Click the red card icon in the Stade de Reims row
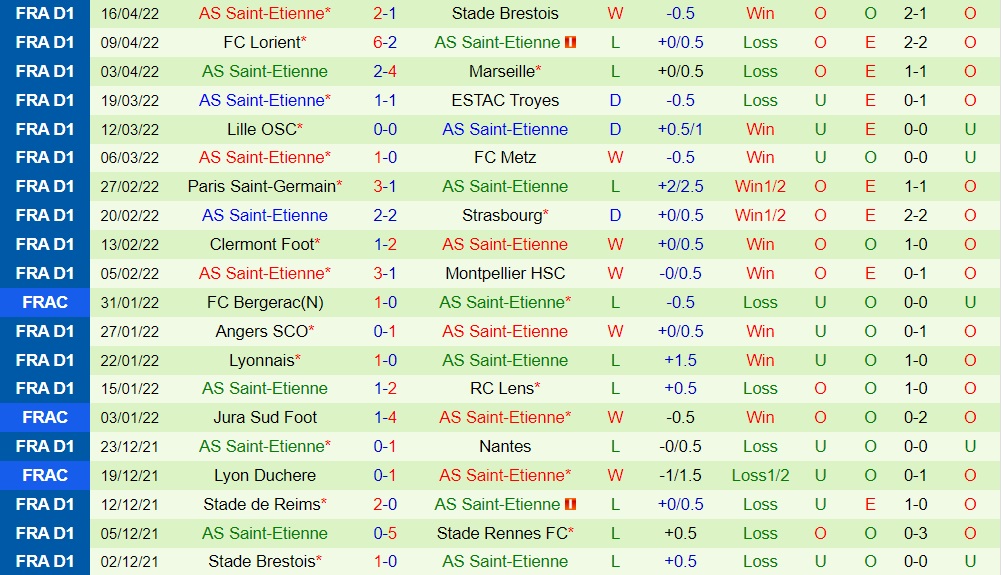Viewport: 1001px width, 575px height. pyautogui.click(x=571, y=505)
